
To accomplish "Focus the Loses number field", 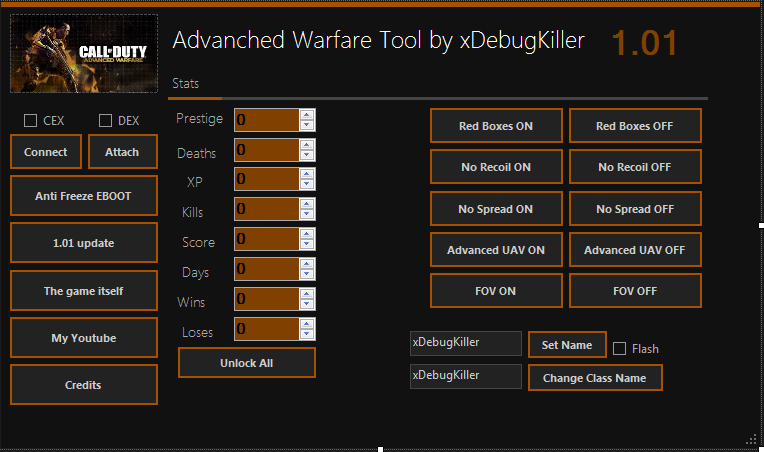I will [267, 329].
